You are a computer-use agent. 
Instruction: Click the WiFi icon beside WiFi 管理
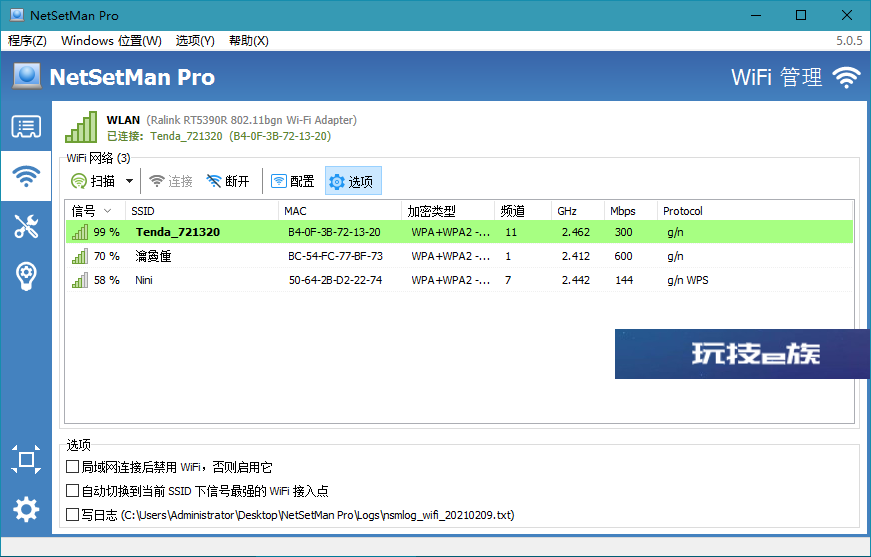[x=846, y=77]
